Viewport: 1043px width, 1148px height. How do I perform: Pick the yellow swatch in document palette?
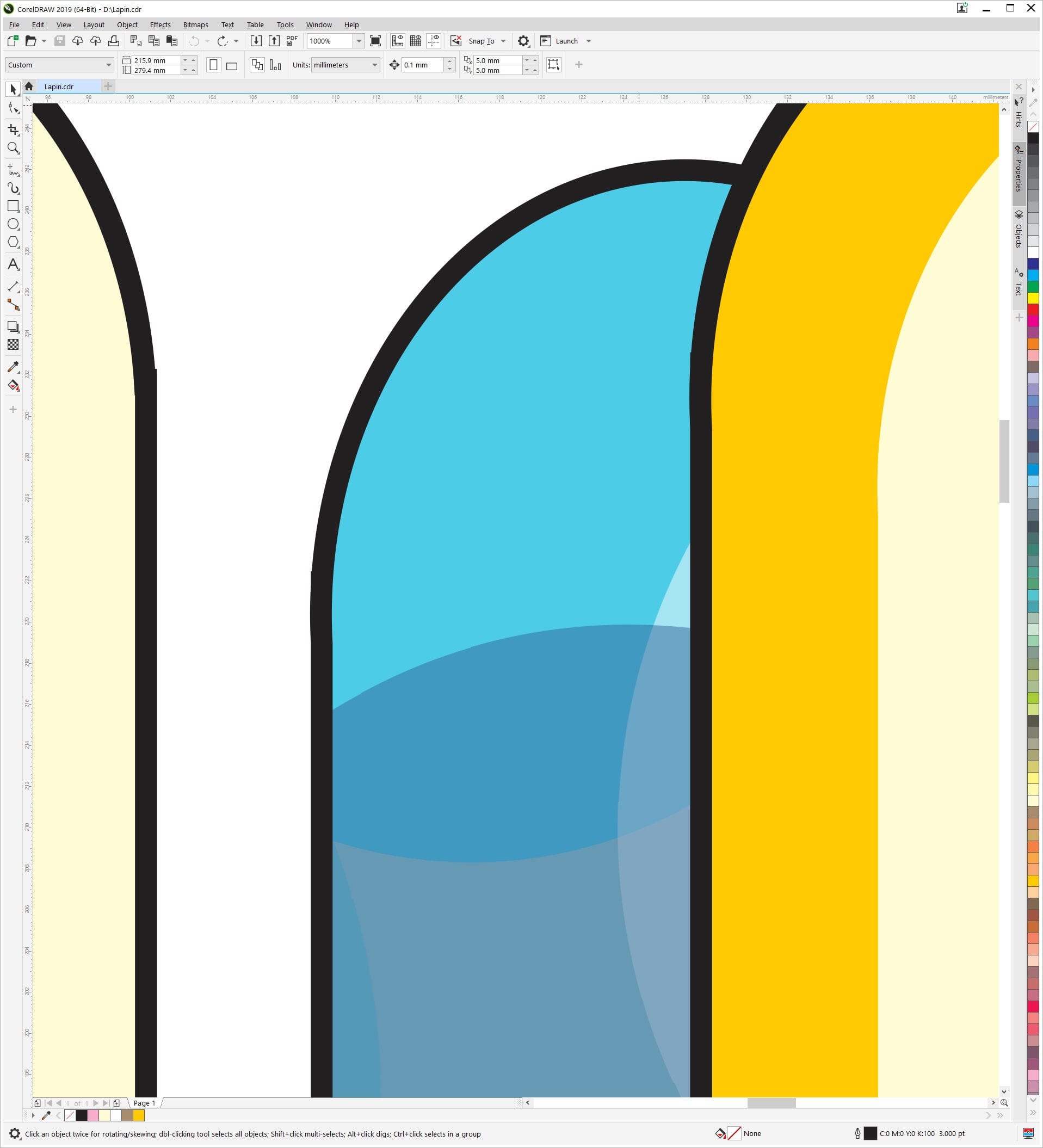tap(138, 1115)
